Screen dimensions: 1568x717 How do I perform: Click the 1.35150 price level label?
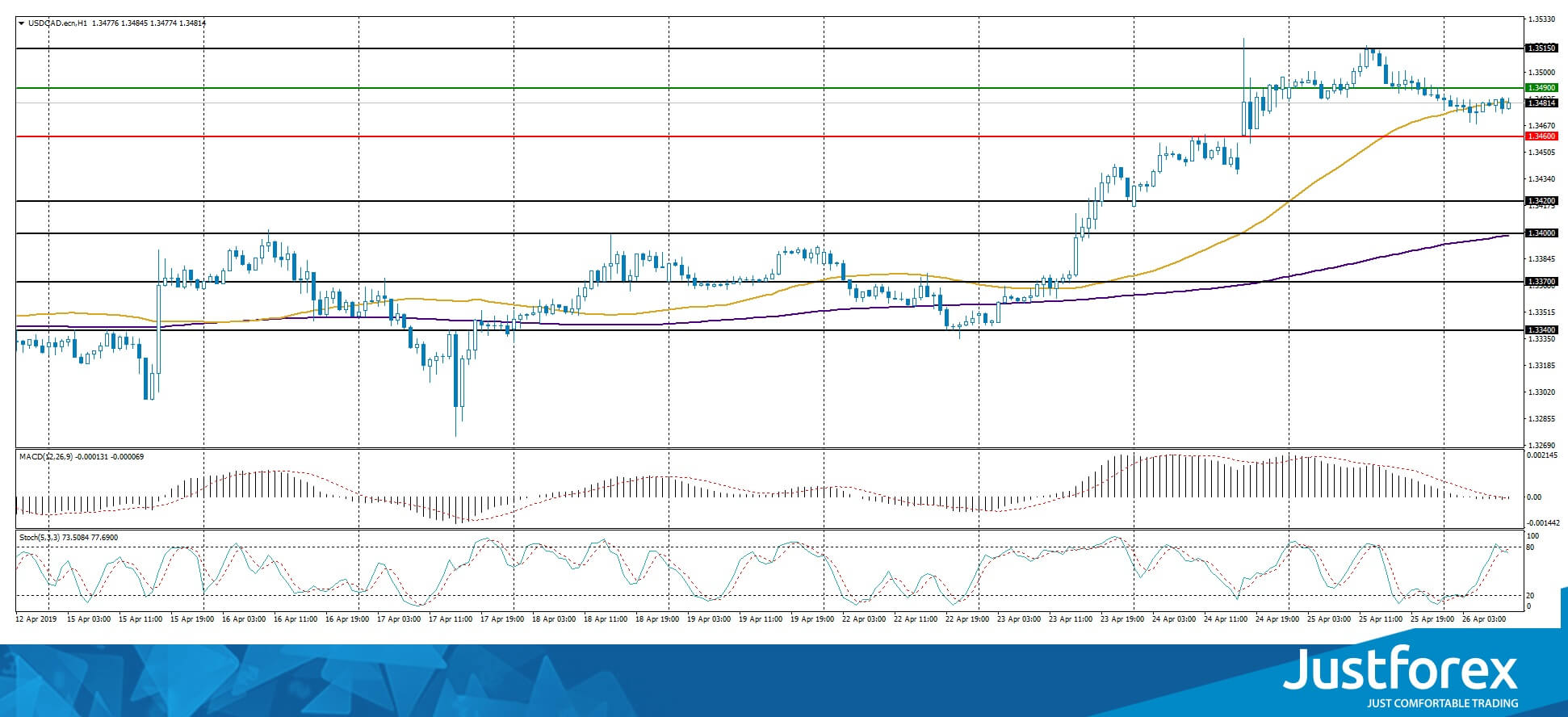(x=1541, y=48)
